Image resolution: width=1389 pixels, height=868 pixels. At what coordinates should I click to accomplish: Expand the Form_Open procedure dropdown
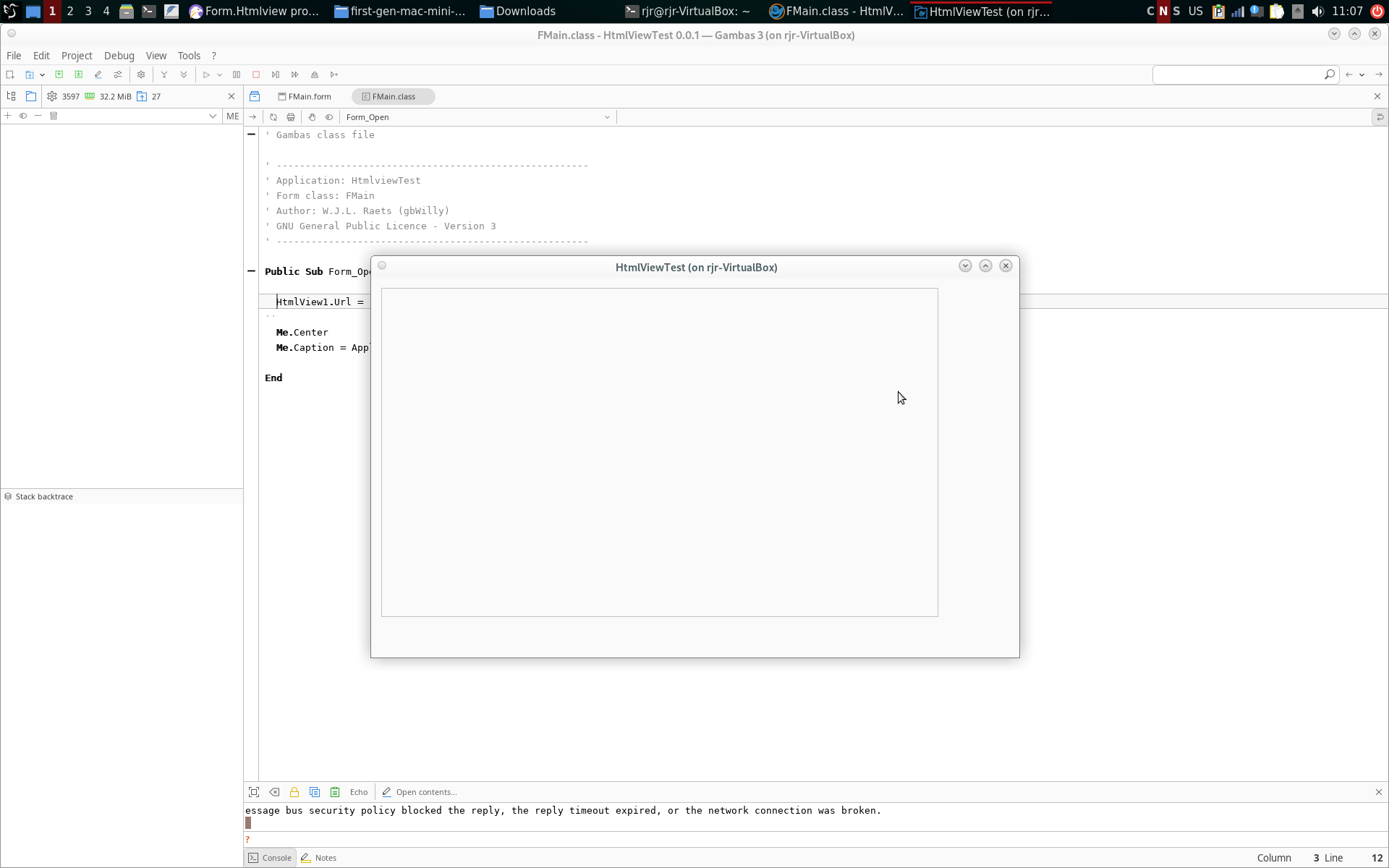tap(607, 117)
